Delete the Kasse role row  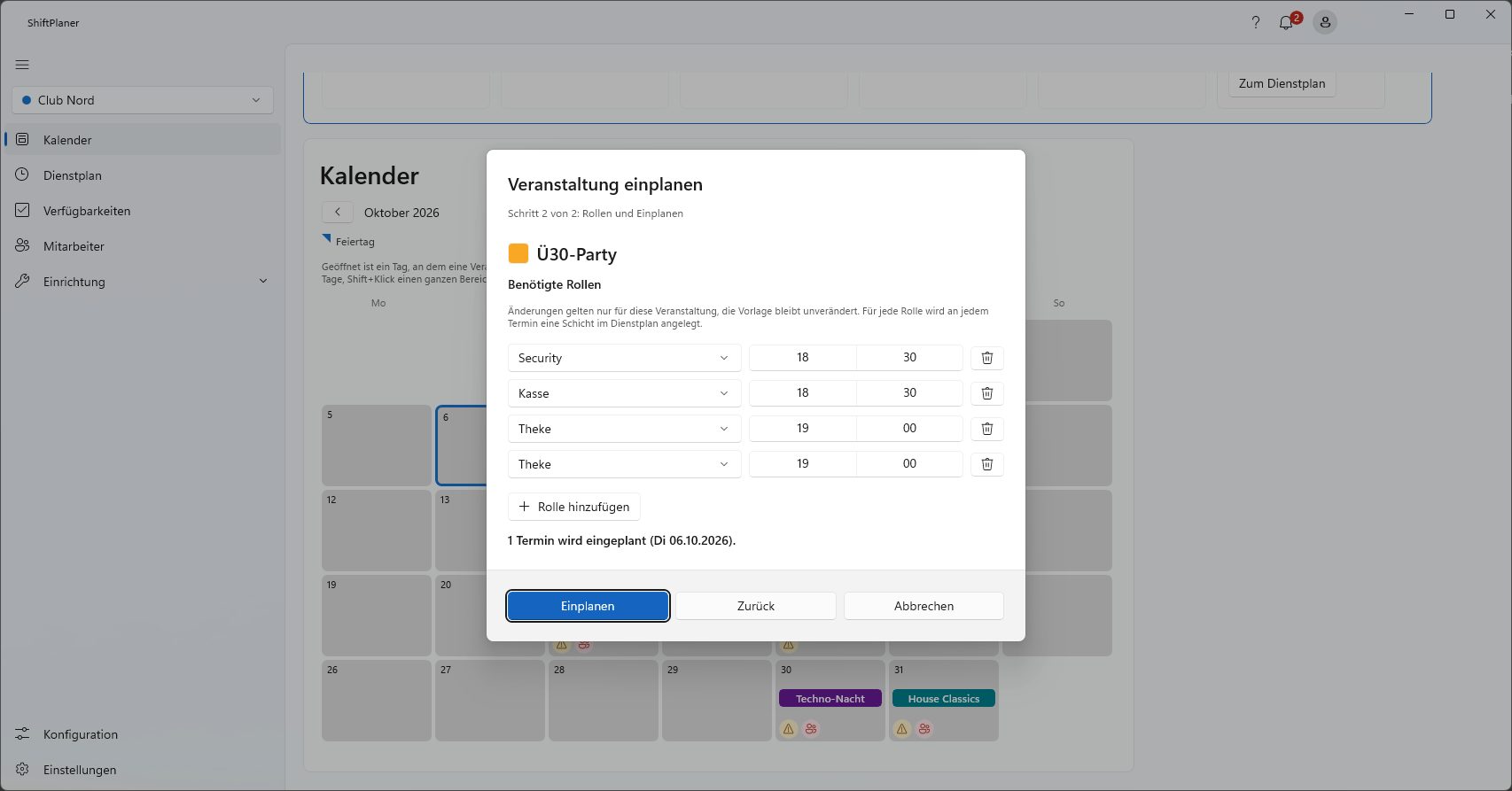(x=987, y=393)
